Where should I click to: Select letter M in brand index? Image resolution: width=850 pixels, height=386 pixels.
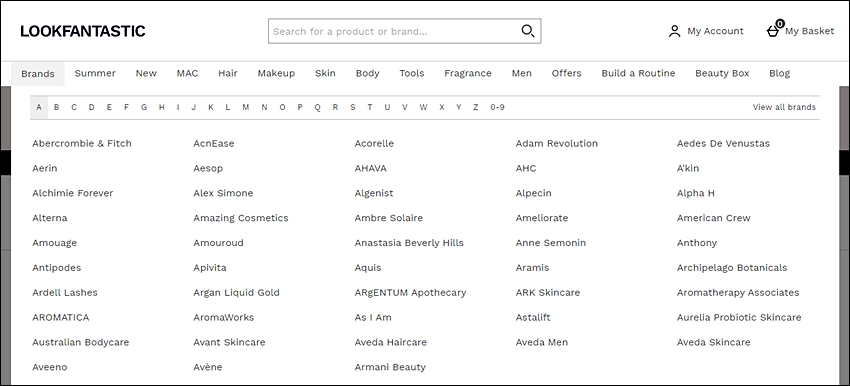pos(246,107)
